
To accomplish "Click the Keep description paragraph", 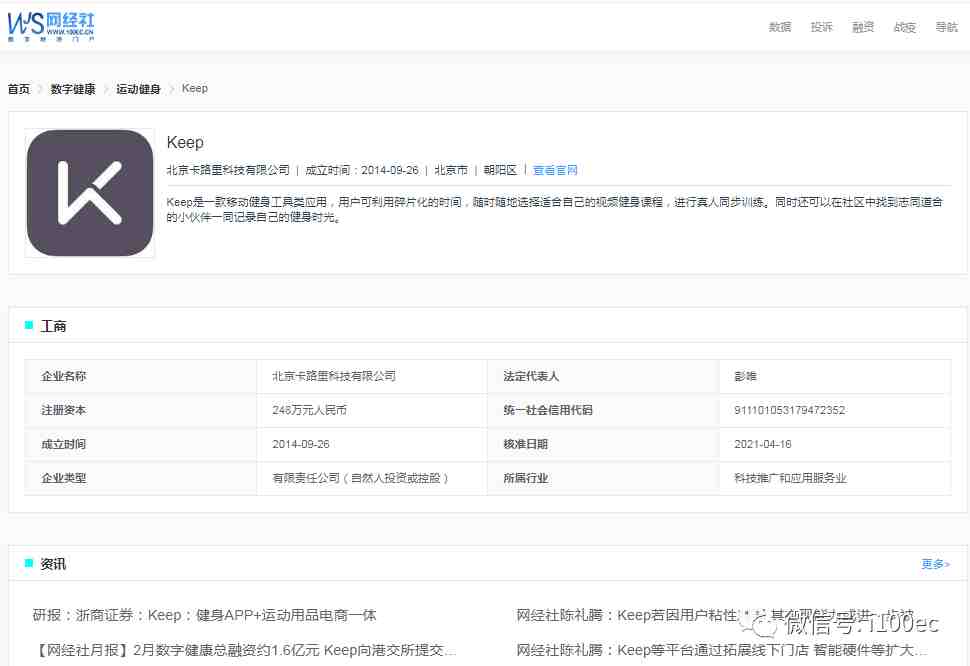I will (x=554, y=209).
